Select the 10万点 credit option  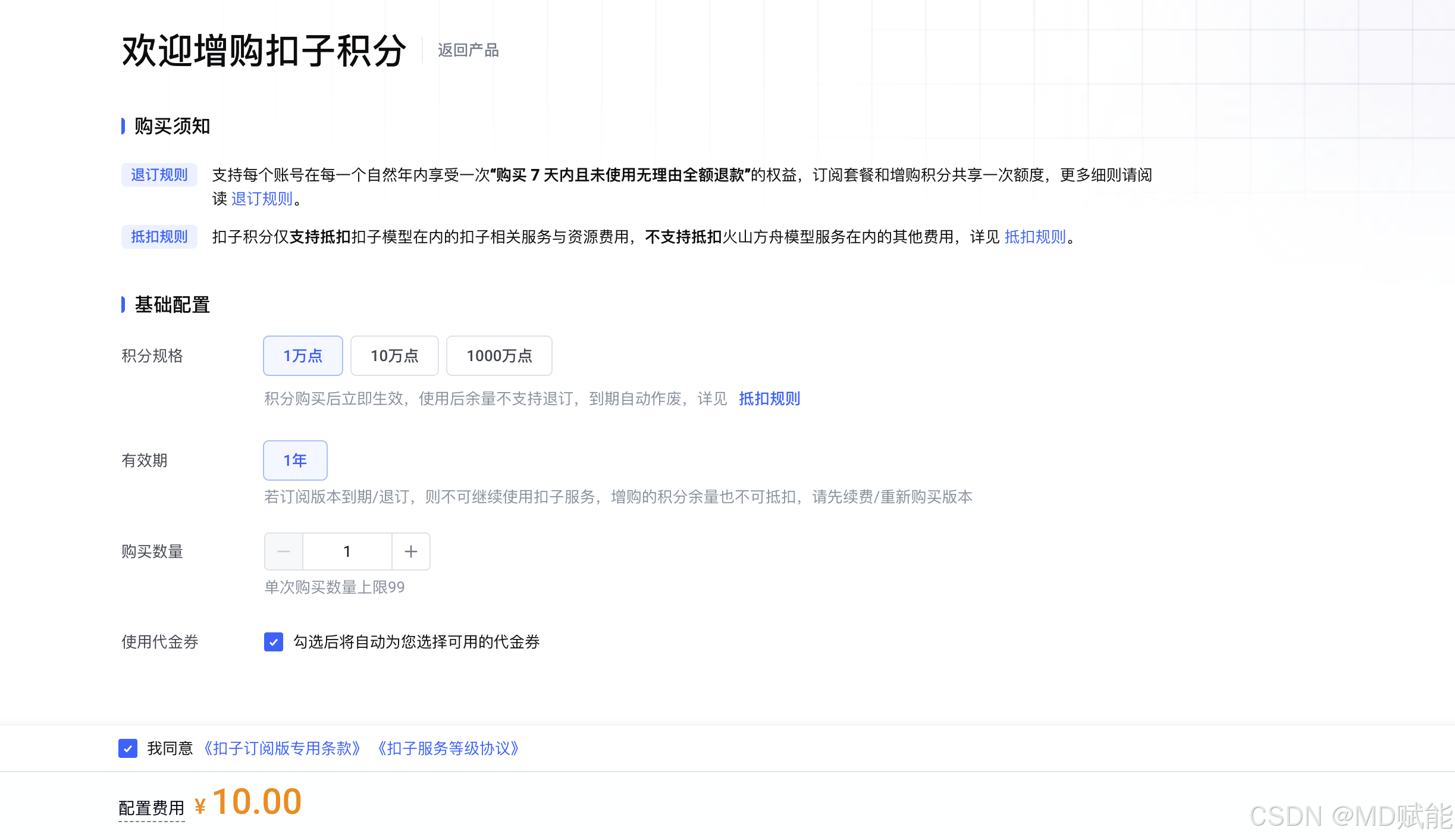[394, 356]
